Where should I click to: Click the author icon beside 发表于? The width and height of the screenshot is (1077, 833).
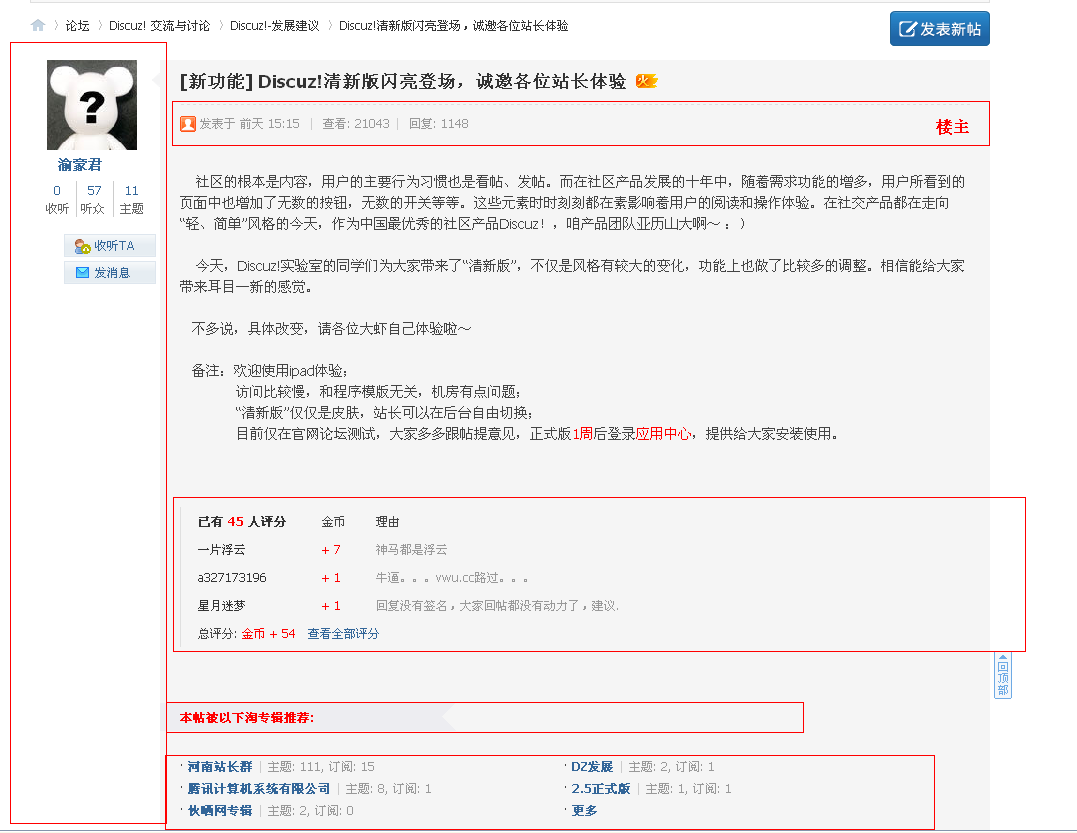[x=188, y=124]
